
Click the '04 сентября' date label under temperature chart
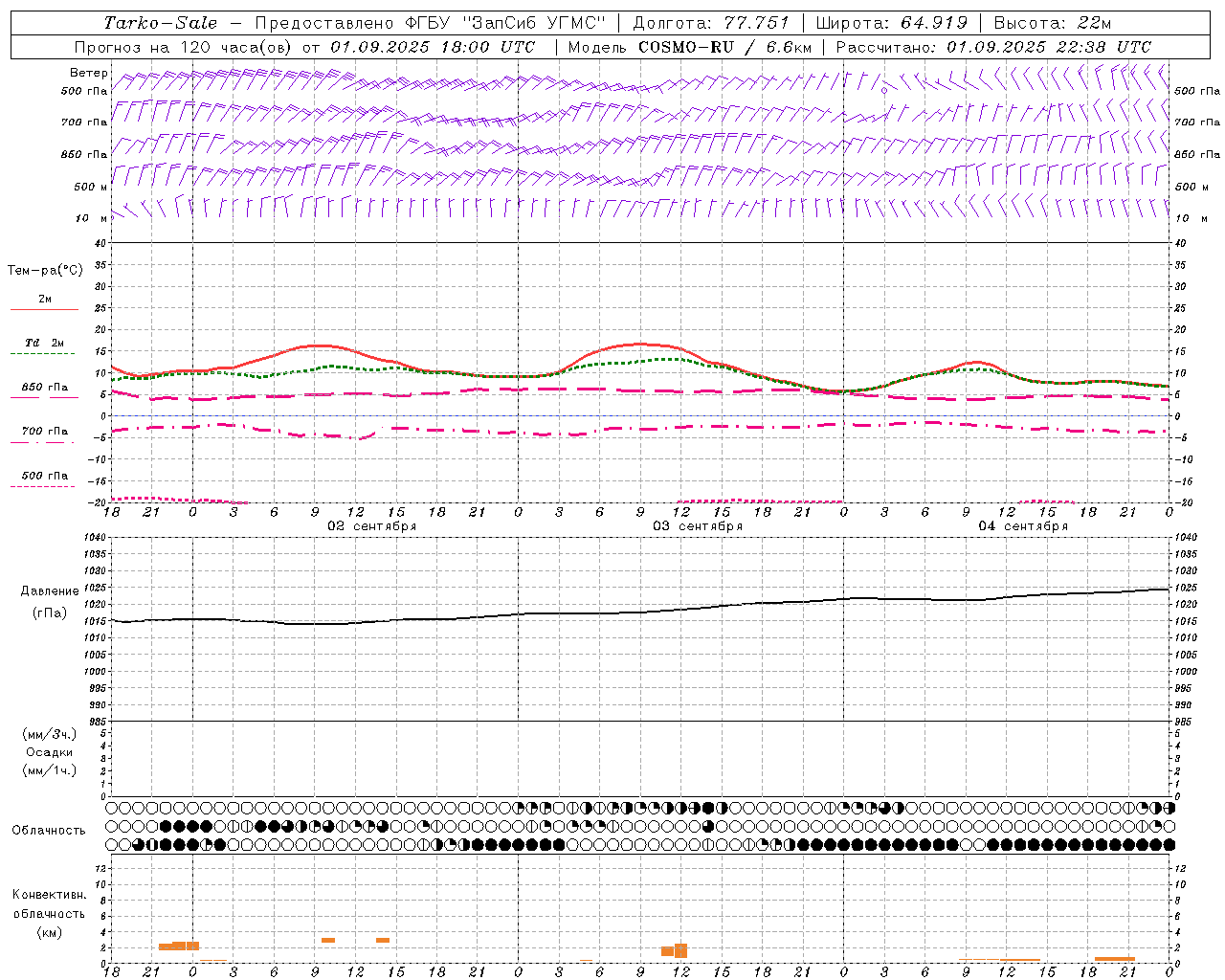tap(1023, 526)
